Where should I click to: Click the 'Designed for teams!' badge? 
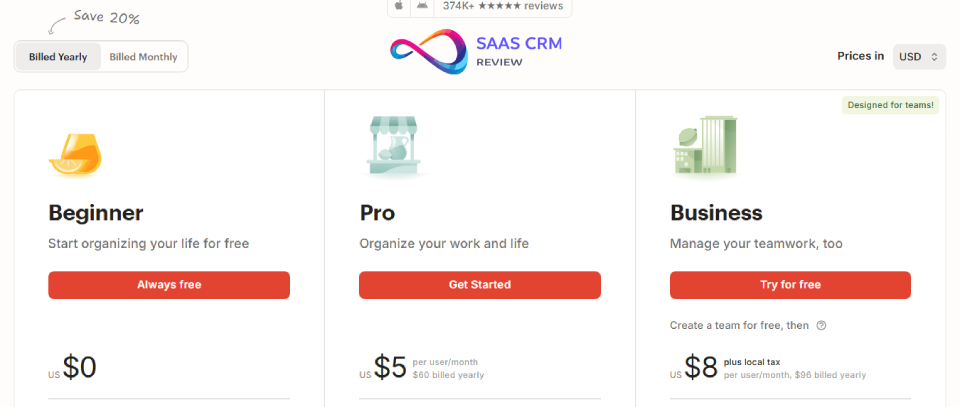890,105
